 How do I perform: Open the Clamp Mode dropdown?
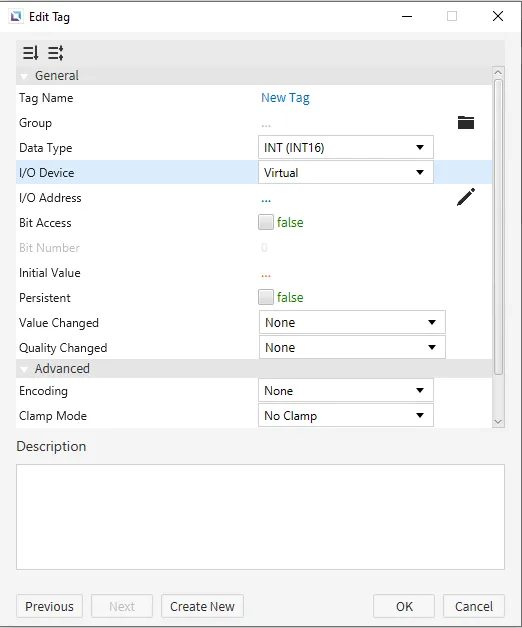point(346,415)
